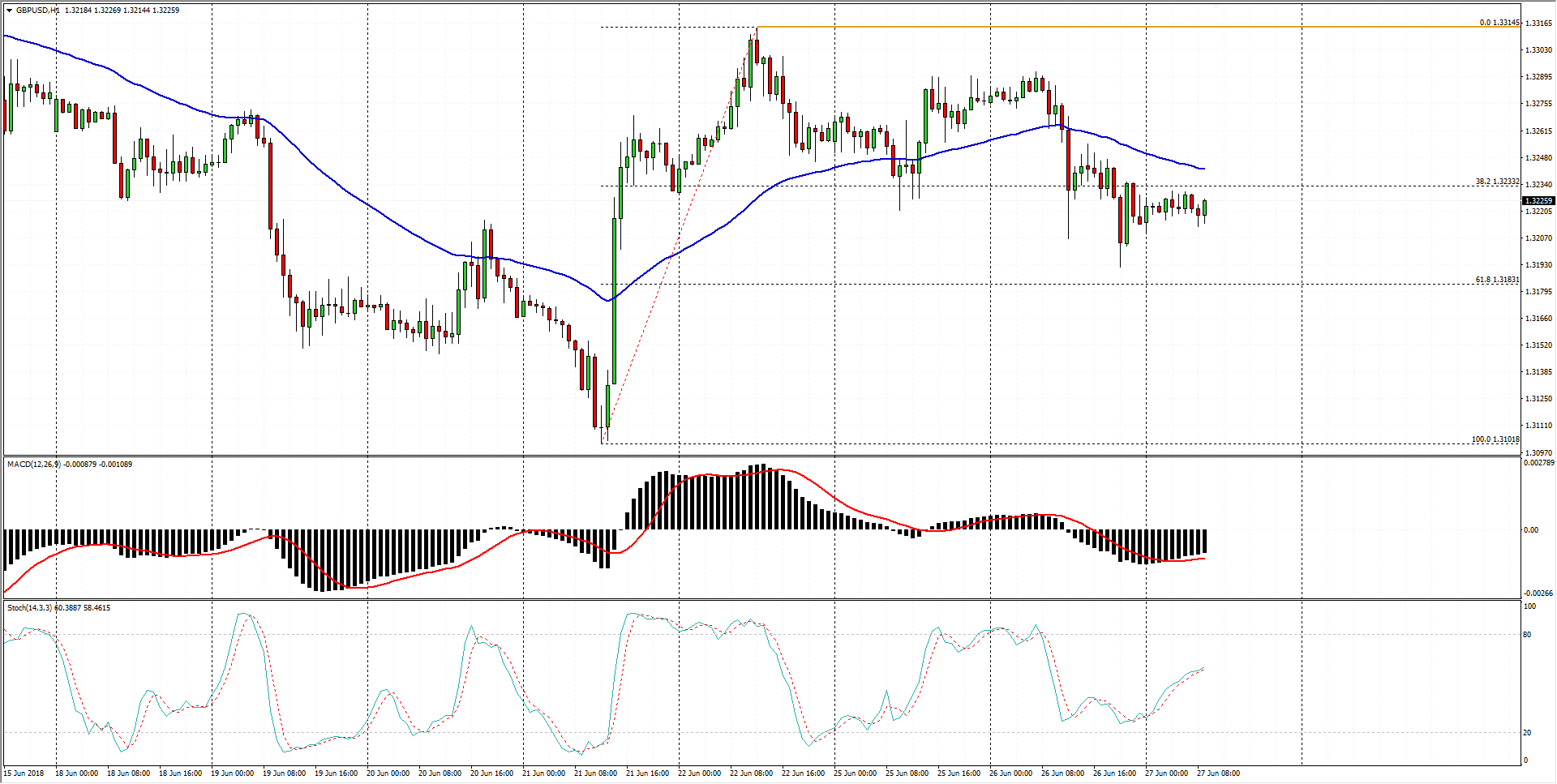Click the 38.2 Fibonacci level label
Screen dimensions: 1557x784
point(1497,182)
